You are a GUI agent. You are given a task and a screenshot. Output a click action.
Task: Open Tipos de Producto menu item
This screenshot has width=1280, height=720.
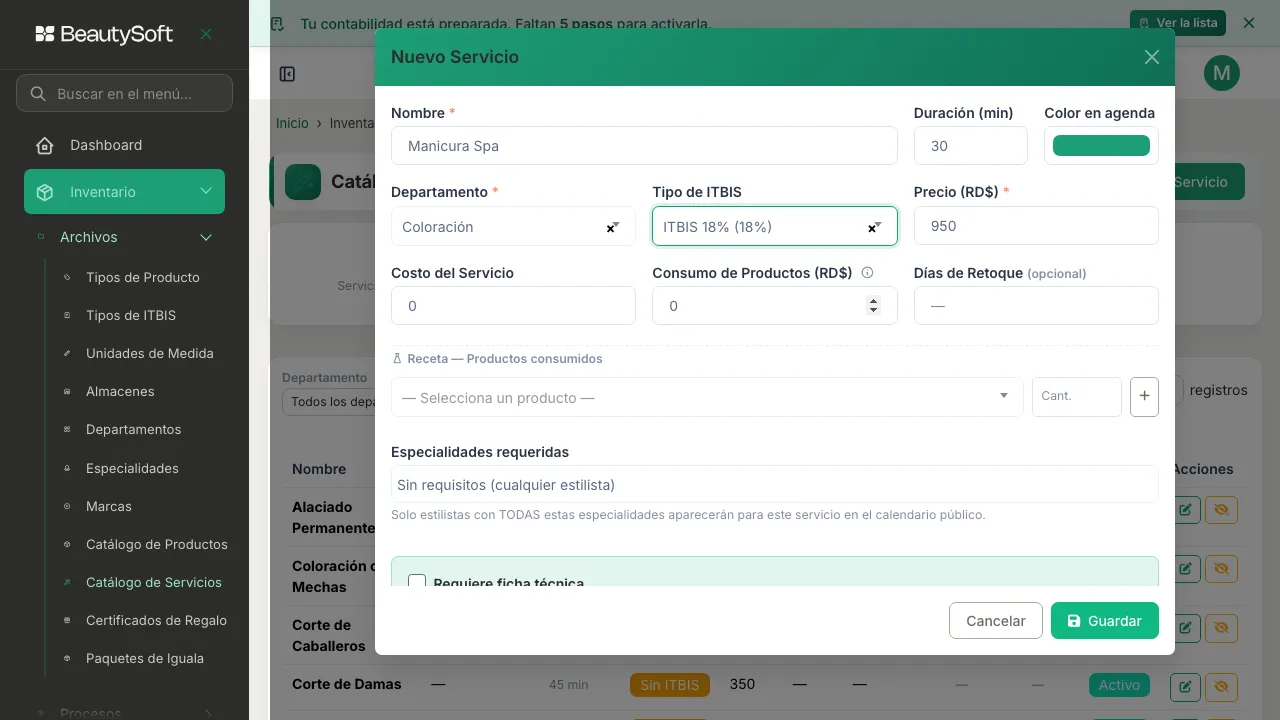point(143,277)
